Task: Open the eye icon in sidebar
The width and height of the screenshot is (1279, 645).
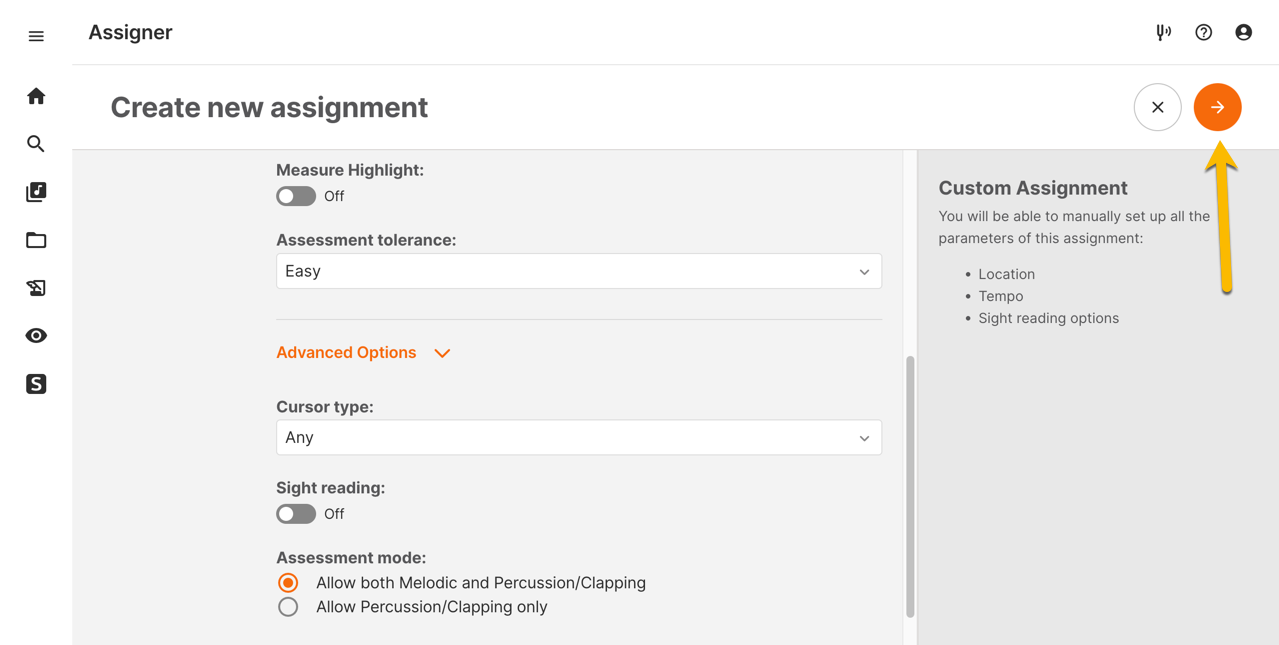Action: (x=36, y=336)
